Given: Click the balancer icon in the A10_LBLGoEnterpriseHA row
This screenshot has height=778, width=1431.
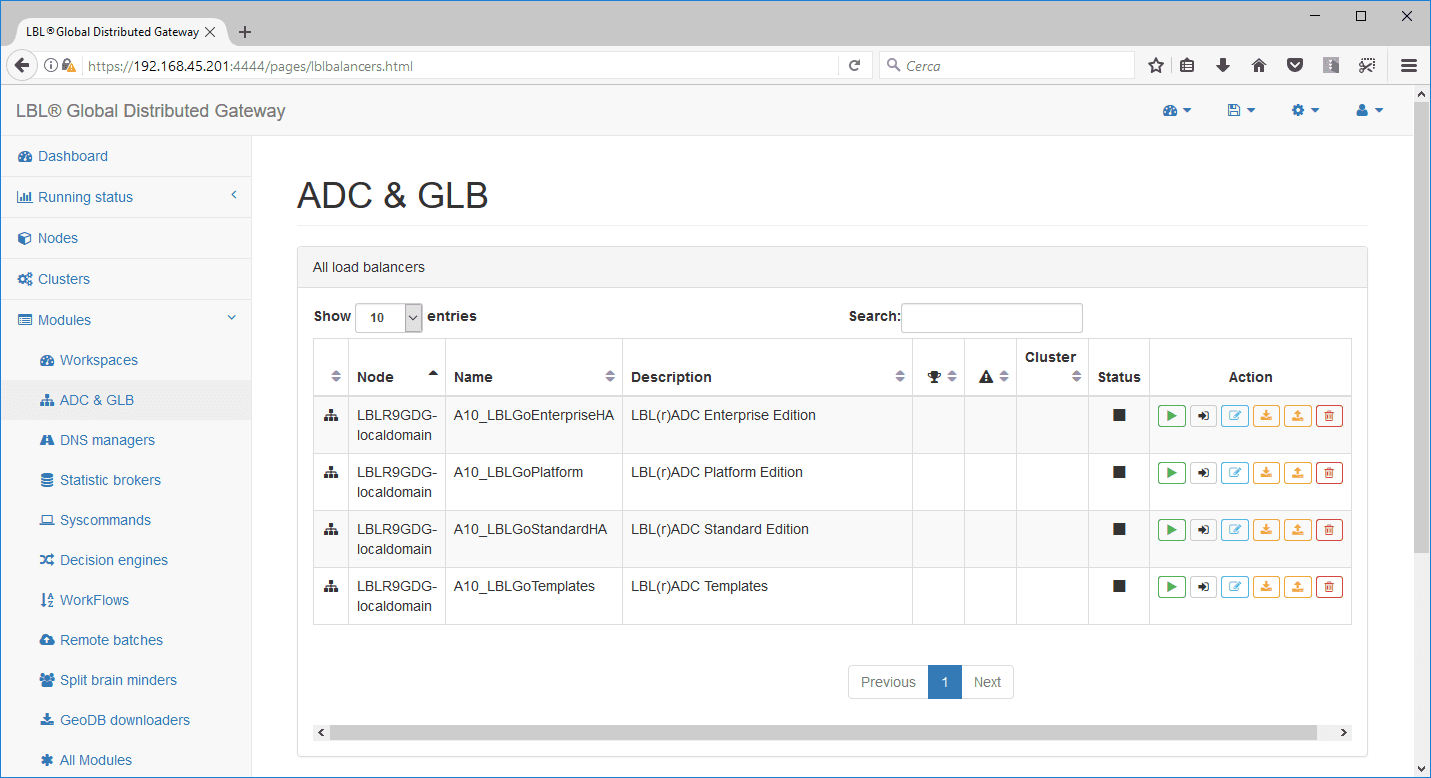Looking at the screenshot, I should click(331, 416).
